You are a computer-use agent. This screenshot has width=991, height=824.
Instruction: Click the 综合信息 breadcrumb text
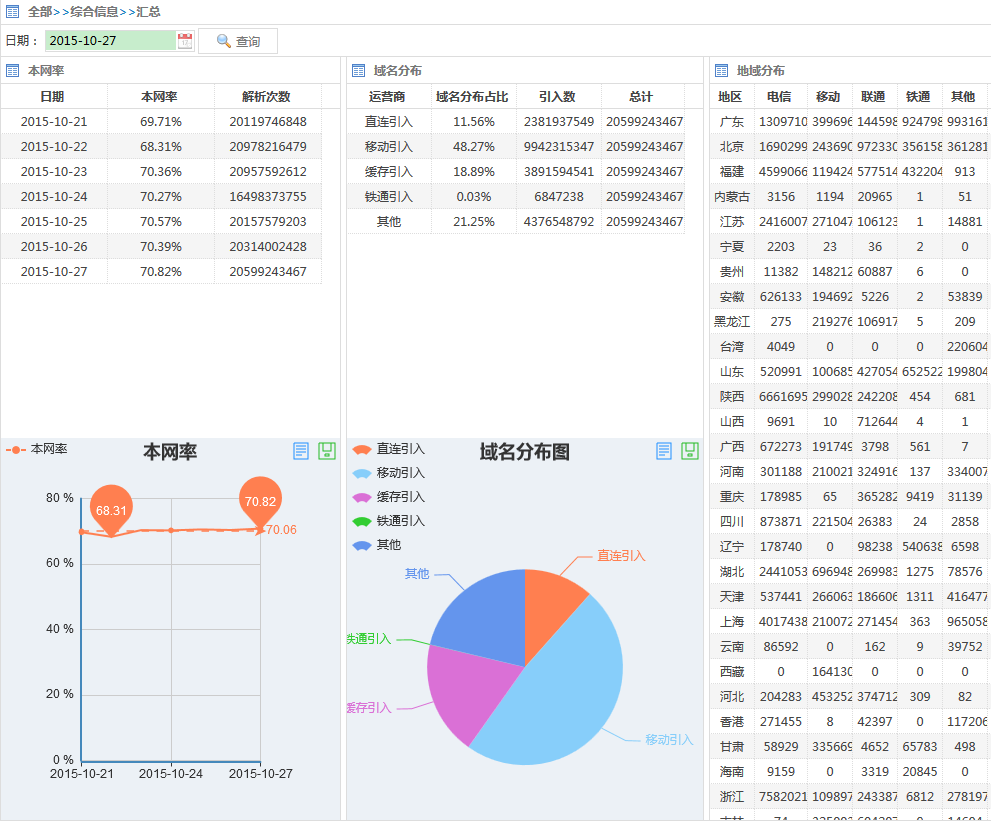click(94, 11)
